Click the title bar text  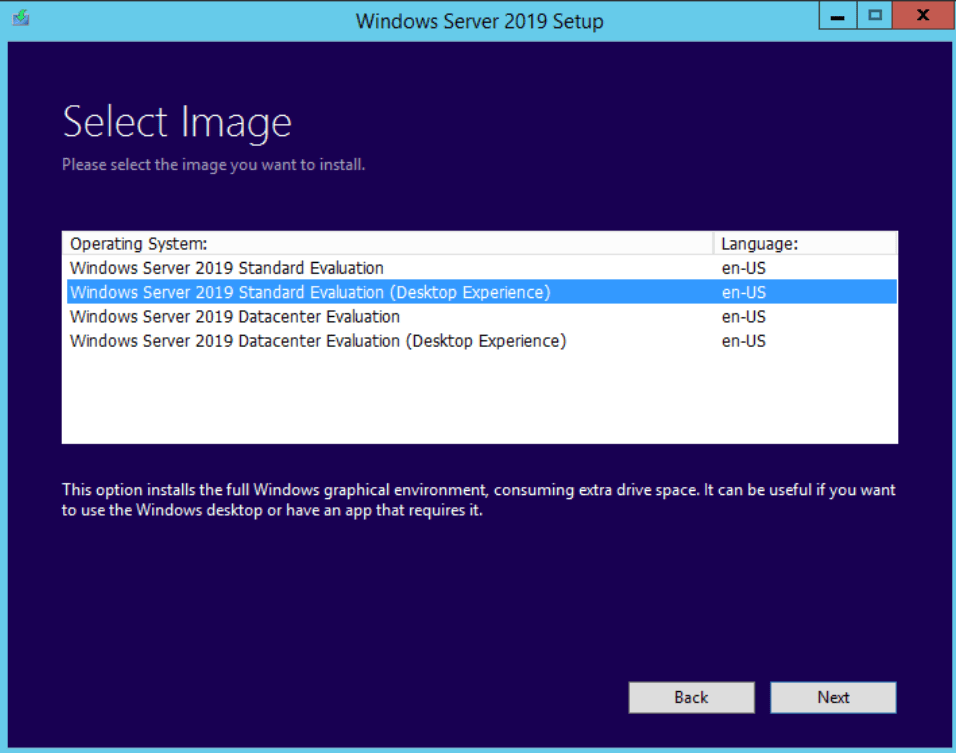[479, 20]
